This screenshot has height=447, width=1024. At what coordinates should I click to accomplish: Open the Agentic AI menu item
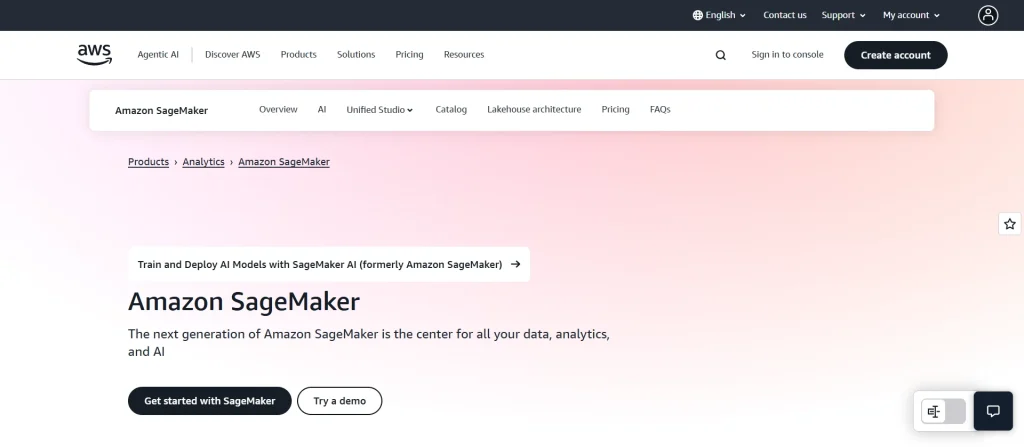(x=158, y=55)
